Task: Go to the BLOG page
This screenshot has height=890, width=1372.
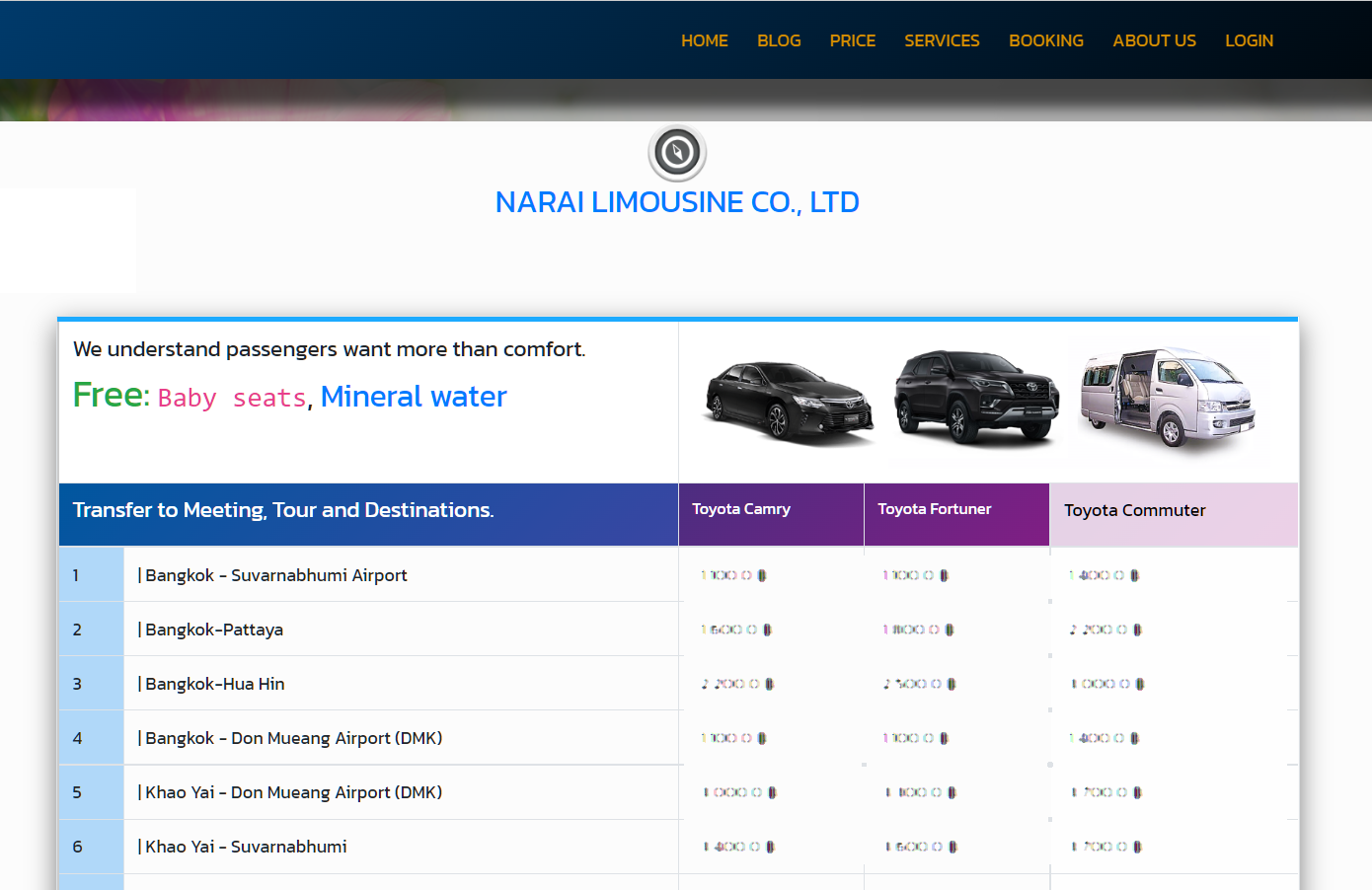Action: (x=779, y=40)
